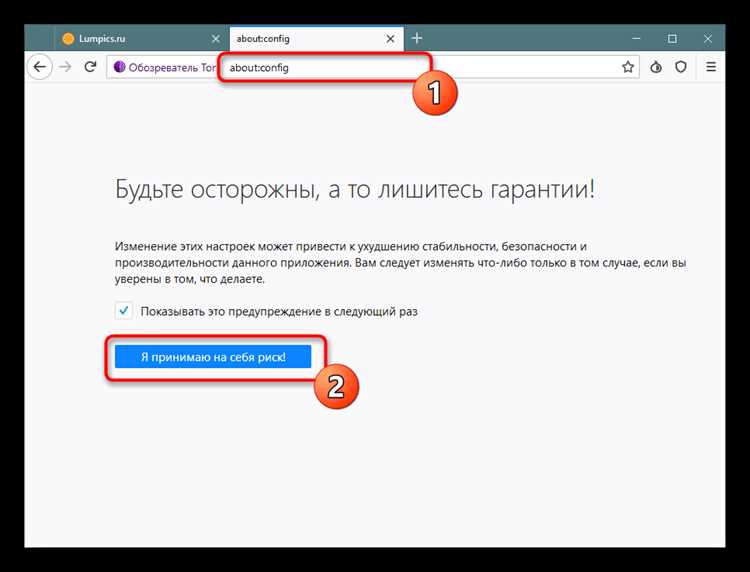This screenshot has width=750, height=572.
Task: Click the Tor onion identity icon
Action: click(119, 67)
